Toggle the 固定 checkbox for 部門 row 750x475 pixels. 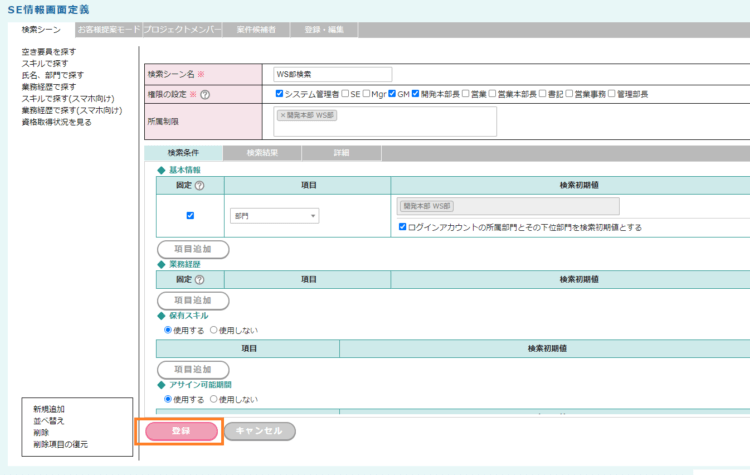(190, 215)
